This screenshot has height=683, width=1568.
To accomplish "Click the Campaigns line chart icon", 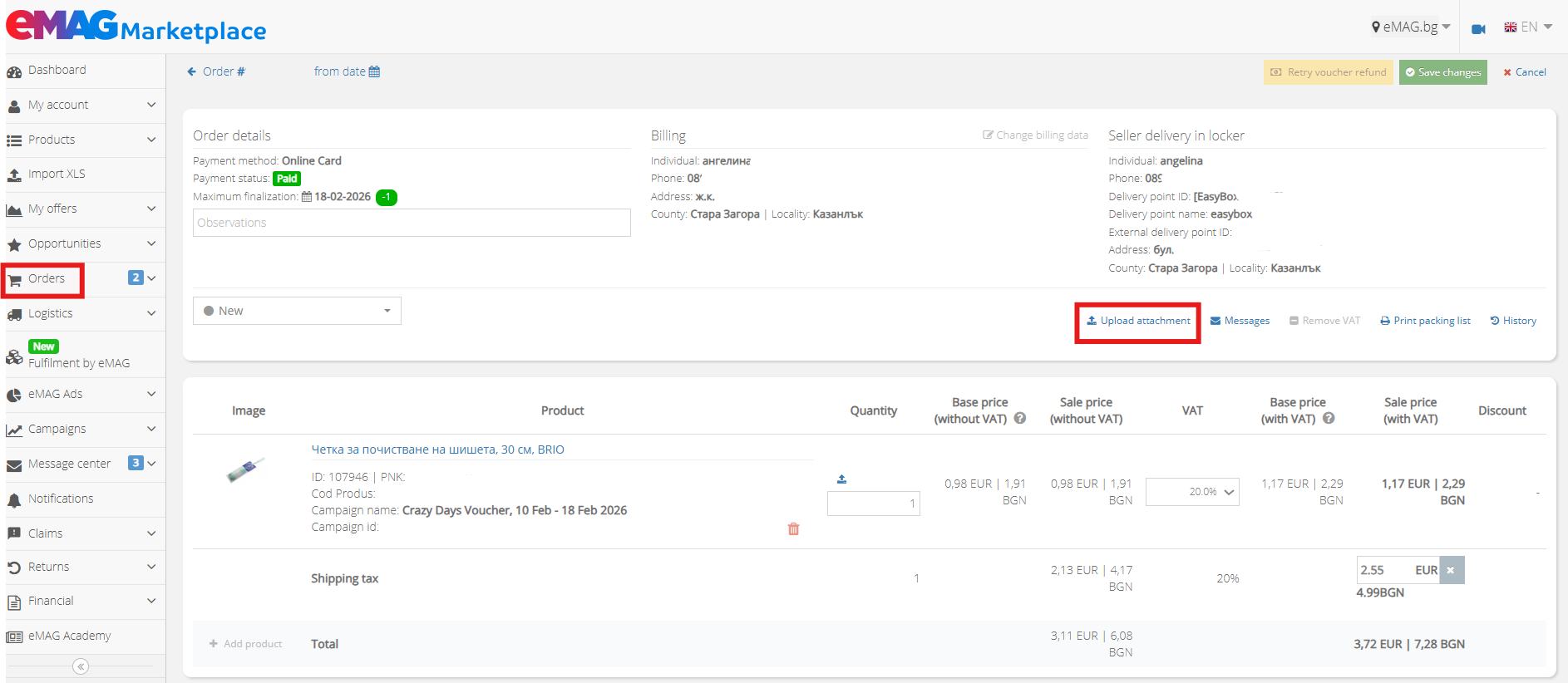I will click(14, 430).
